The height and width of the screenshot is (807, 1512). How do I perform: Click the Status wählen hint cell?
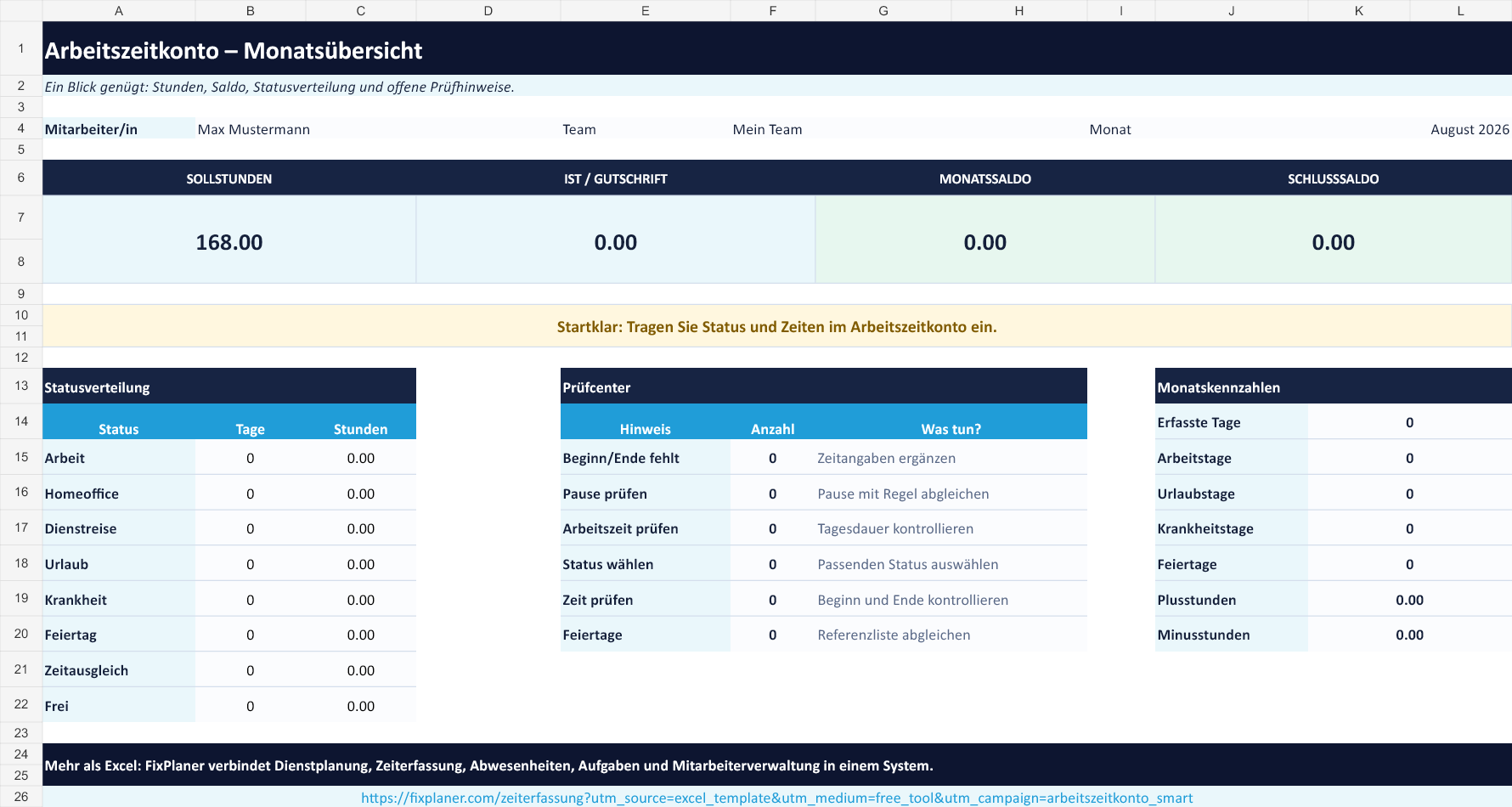pos(646,564)
